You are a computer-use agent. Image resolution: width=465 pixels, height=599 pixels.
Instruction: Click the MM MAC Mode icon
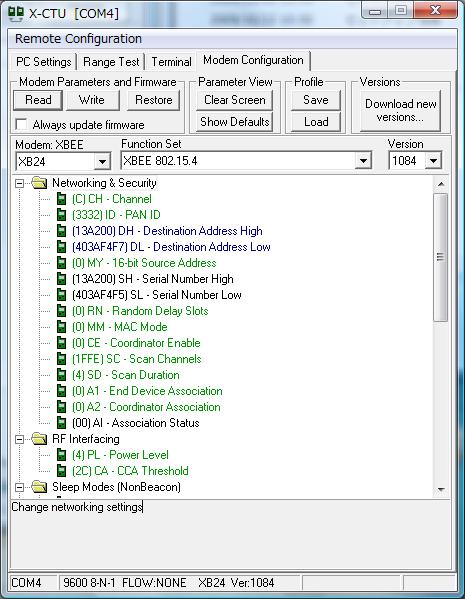point(61,327)
